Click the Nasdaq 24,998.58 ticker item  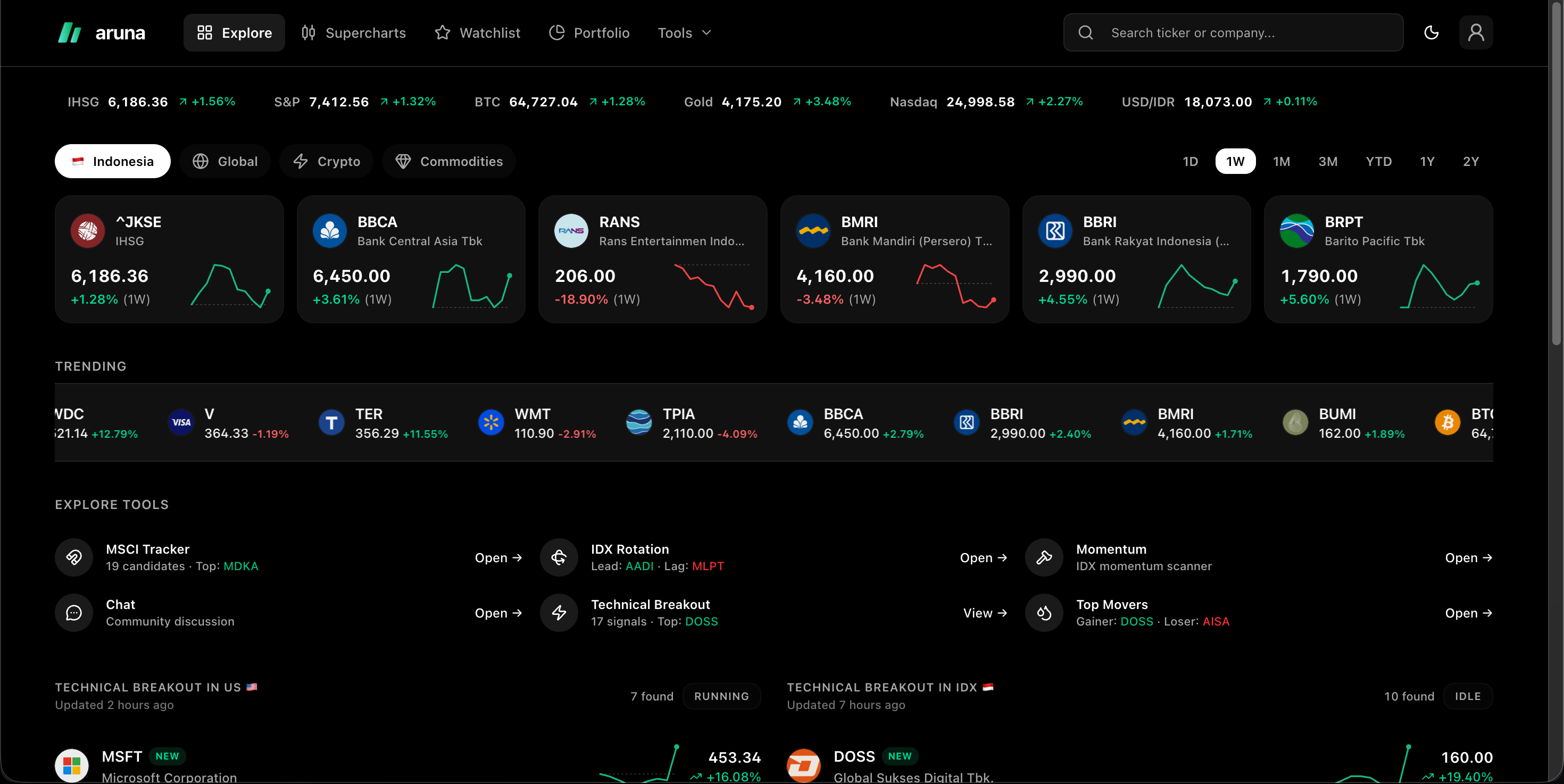pyautogui.click(x=986, y=102)
